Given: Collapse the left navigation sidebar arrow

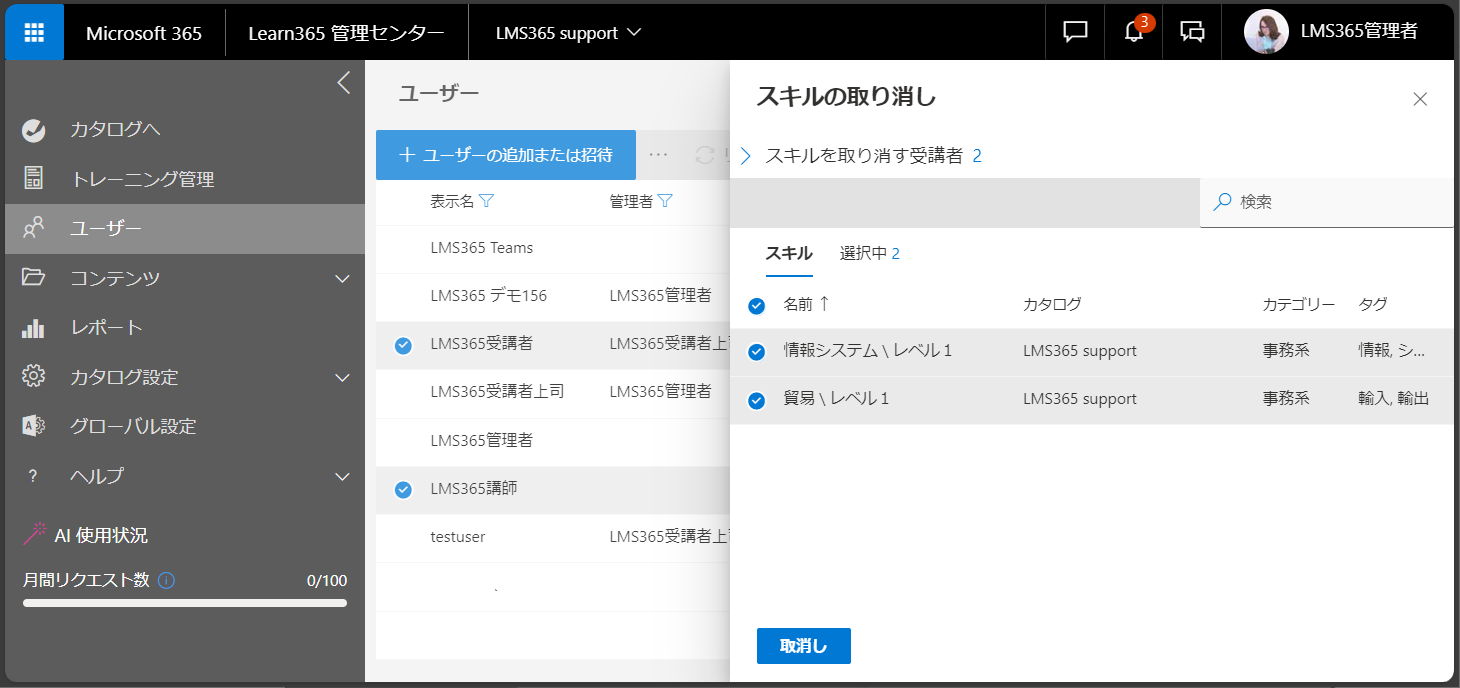Looking at the screenshot, I should 343,82.
